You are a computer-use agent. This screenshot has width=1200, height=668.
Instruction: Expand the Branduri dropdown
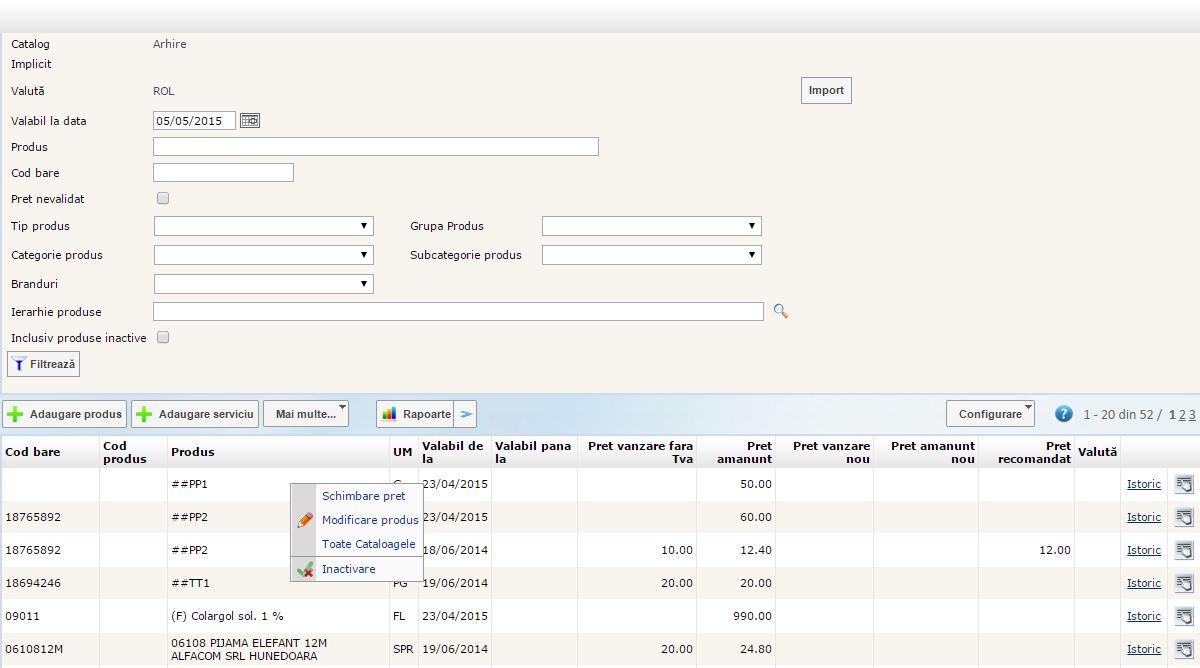coord(264,284)
